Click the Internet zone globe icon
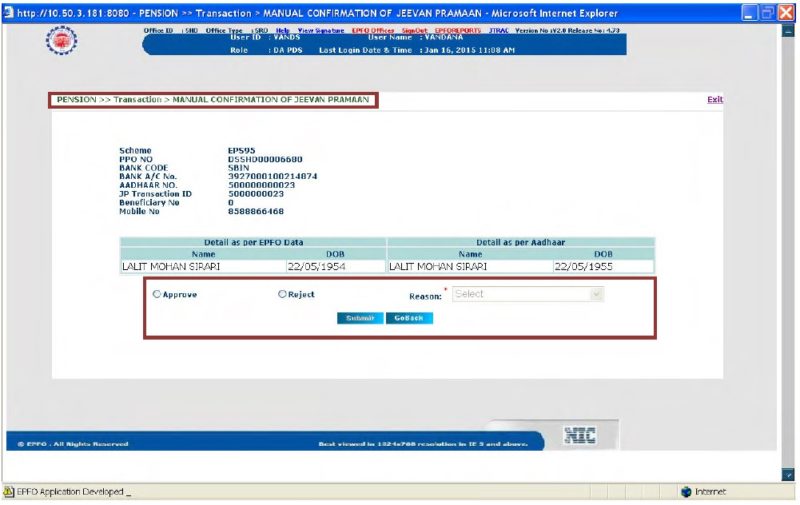This screenshot has width=800, height=505. pyautogui.click(x=686, y=492)
